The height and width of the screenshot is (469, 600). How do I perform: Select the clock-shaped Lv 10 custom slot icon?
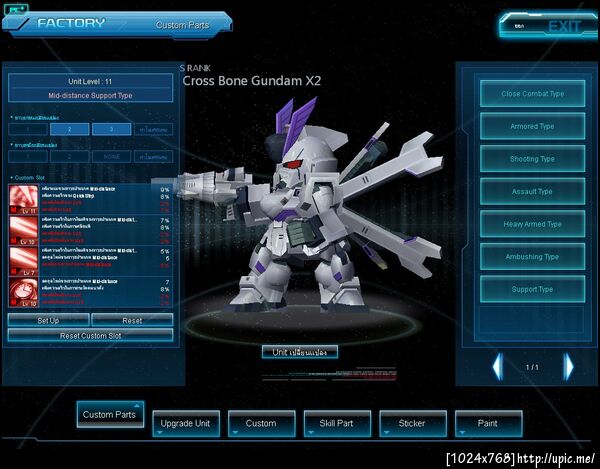pos(24,292)
